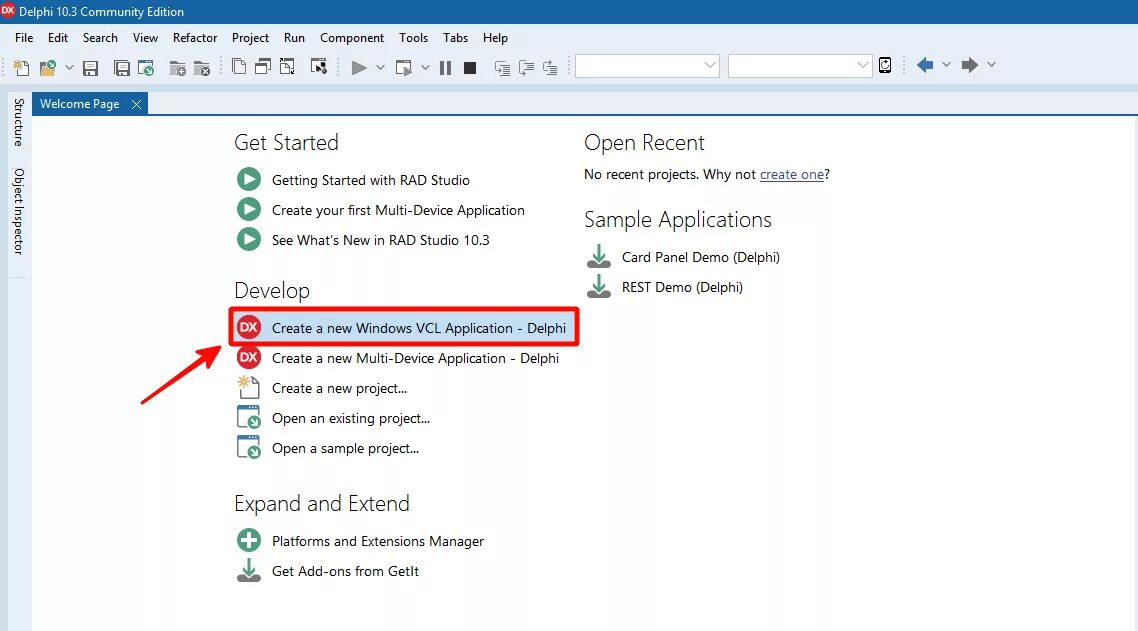
Task: Open the Project menu
Action: tap(250, 38)
